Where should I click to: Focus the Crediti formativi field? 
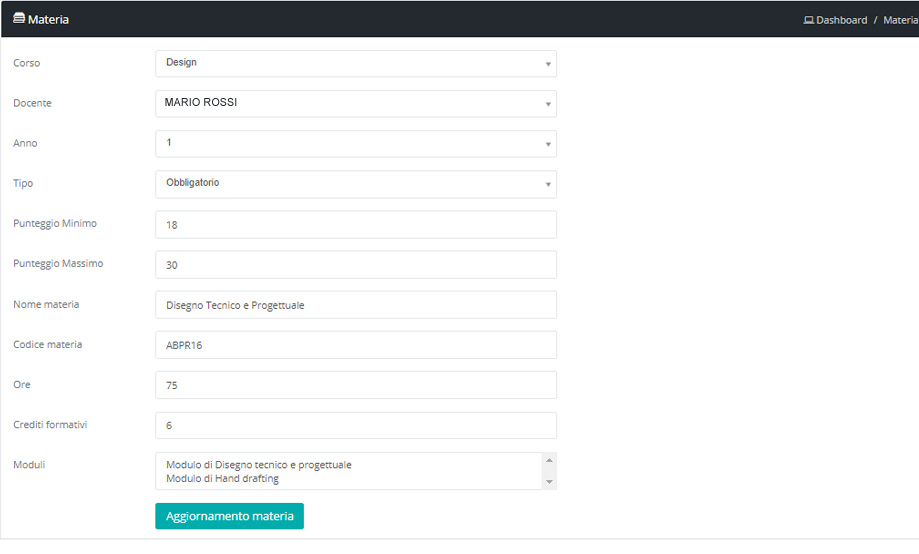[355, 425]
